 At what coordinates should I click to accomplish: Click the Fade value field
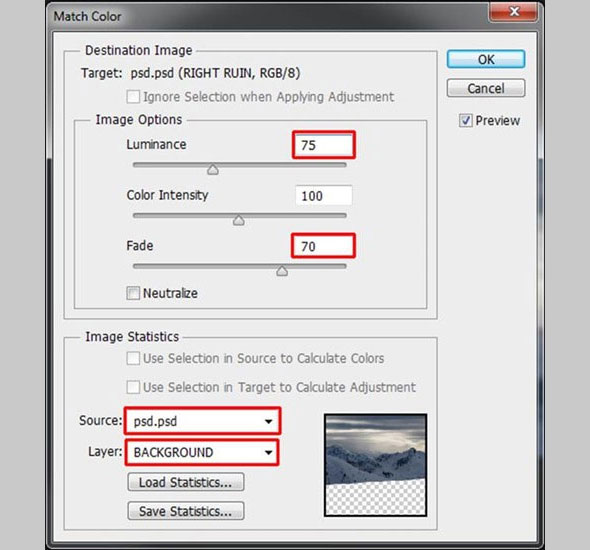click(x=323, y=246)
